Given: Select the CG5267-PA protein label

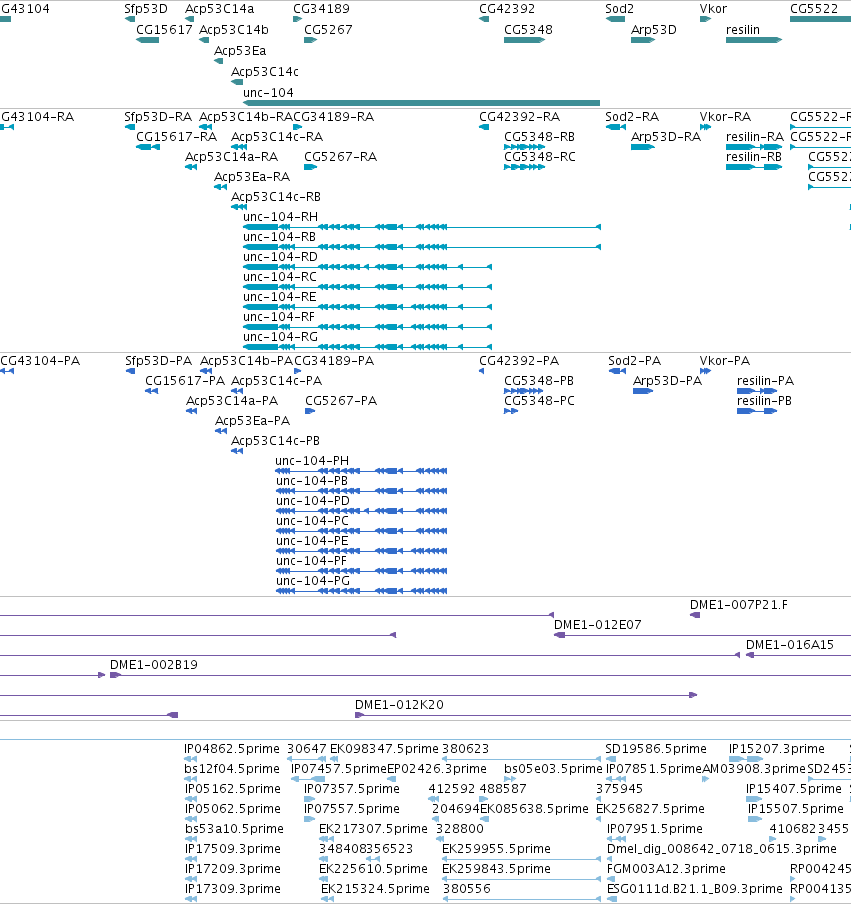Looking at the screenshot, I should (341, 401).
